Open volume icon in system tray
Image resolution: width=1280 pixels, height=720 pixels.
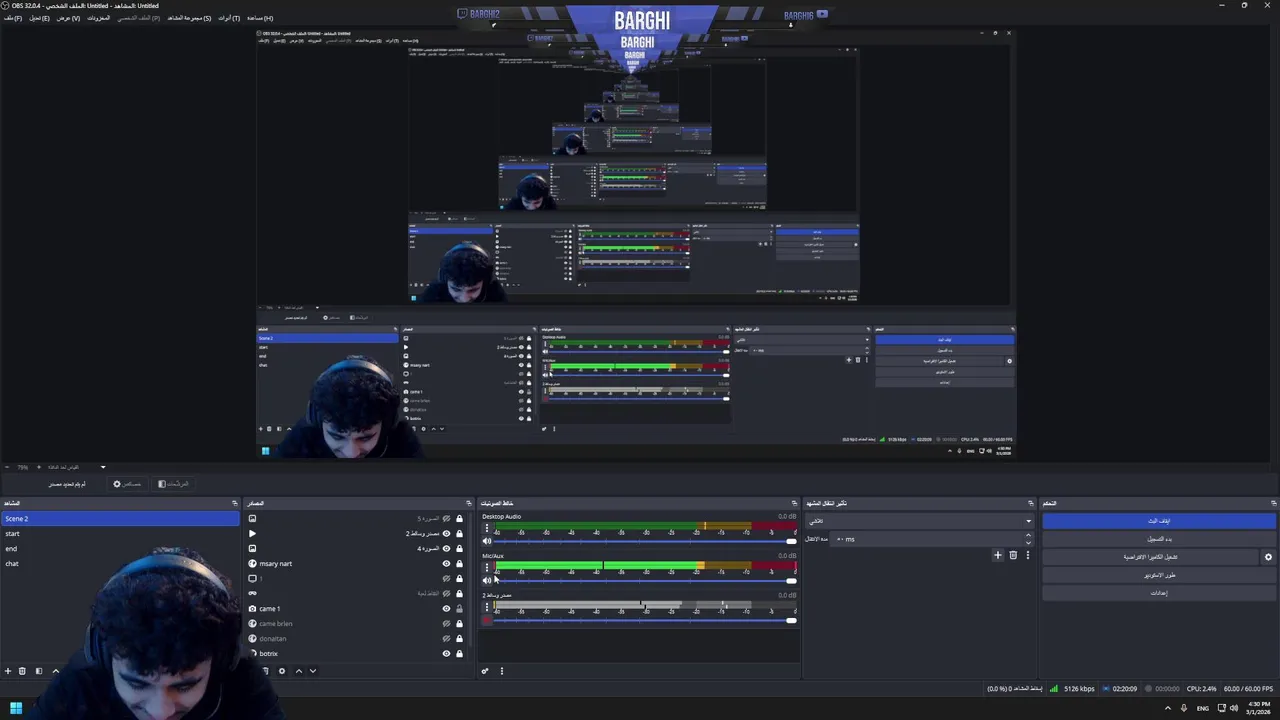pyautogui.click(x=1234, y=708)
